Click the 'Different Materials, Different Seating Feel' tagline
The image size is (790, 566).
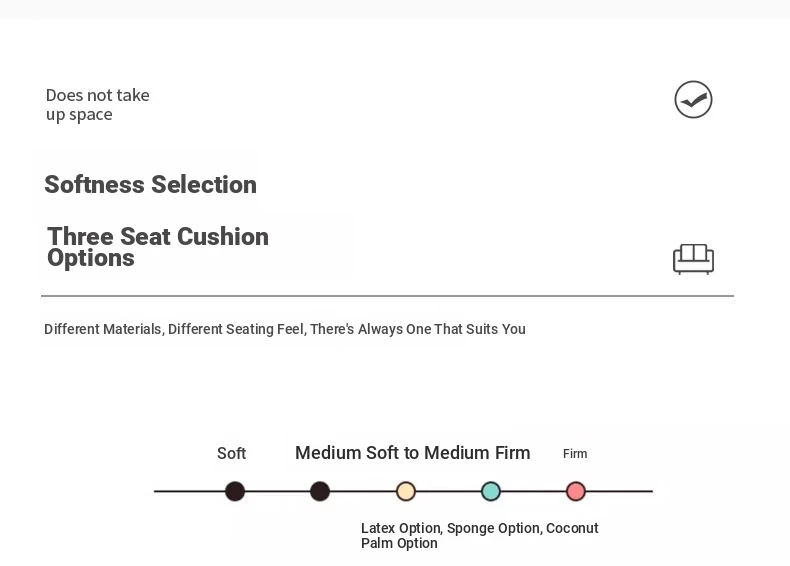(284, 329)
